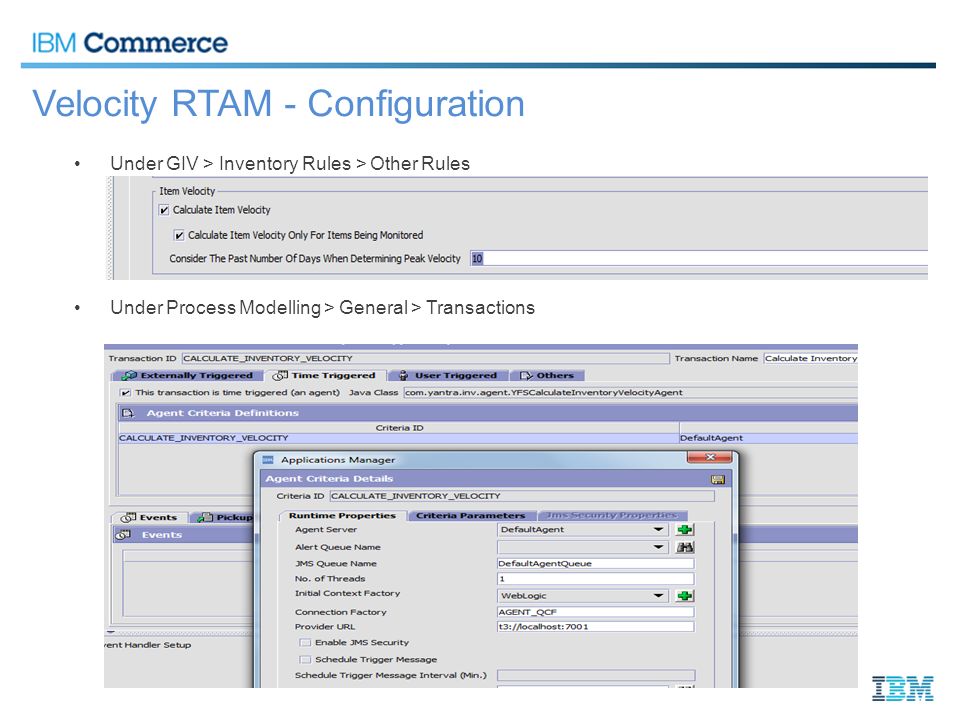This screenshot has height=720, width=960.
Task: Click the Jms Security Properties tab
Action: click(612, 516)
